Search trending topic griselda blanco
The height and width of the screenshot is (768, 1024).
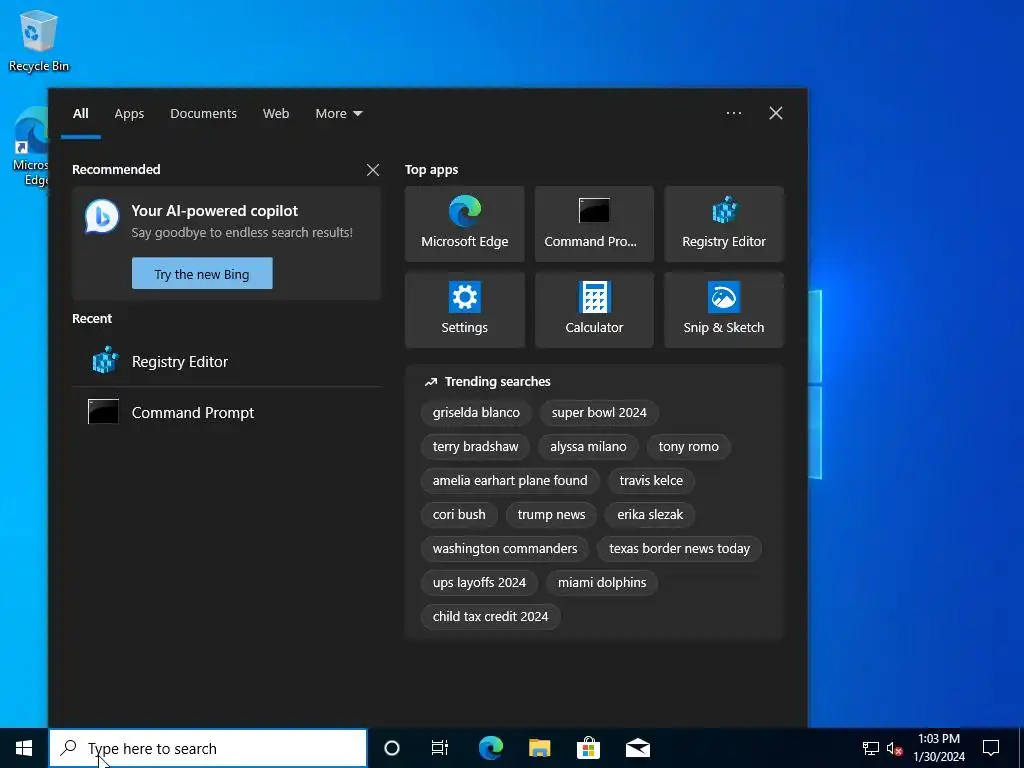tap(476, 413)
